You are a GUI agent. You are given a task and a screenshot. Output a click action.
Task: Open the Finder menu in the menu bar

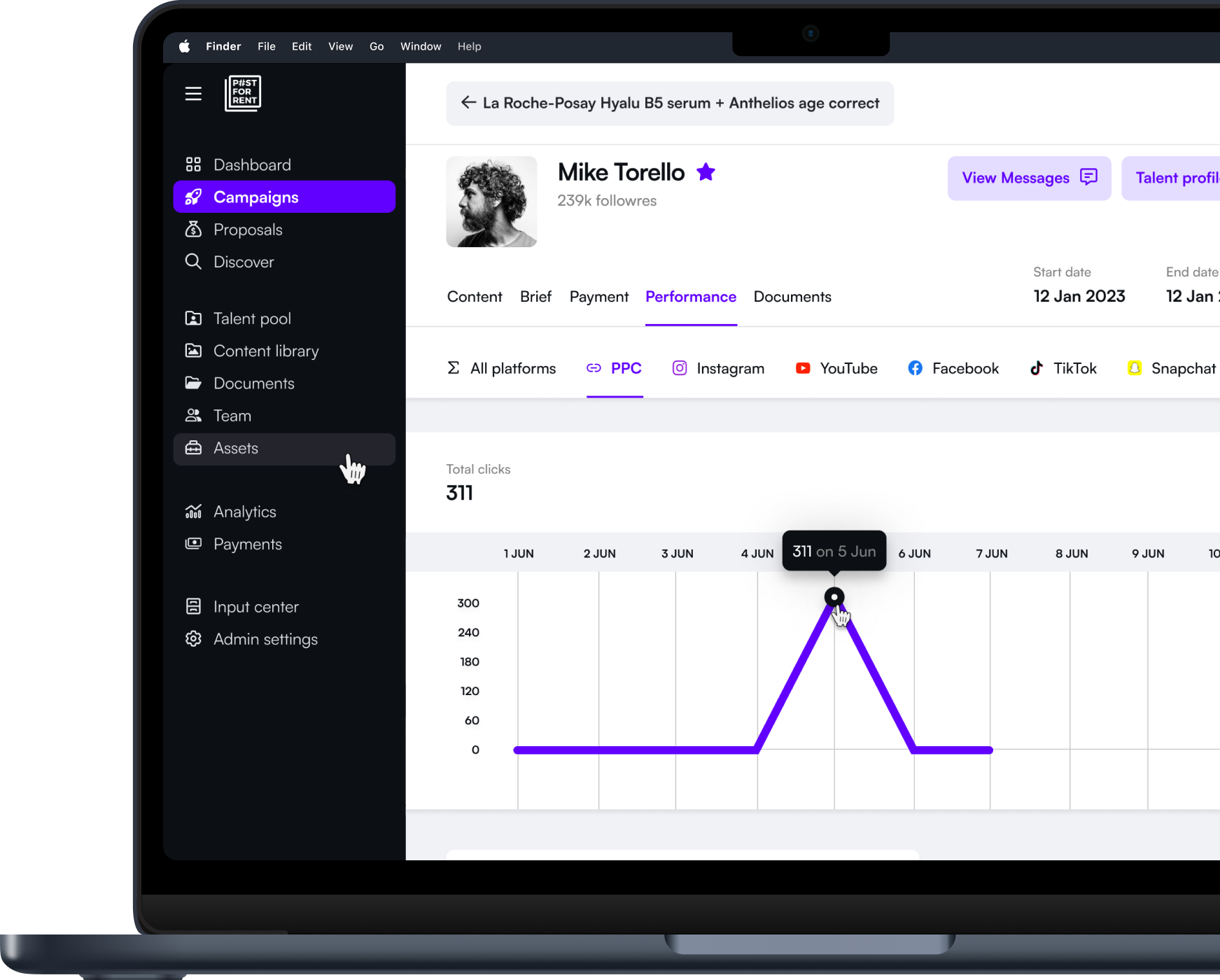223,46
